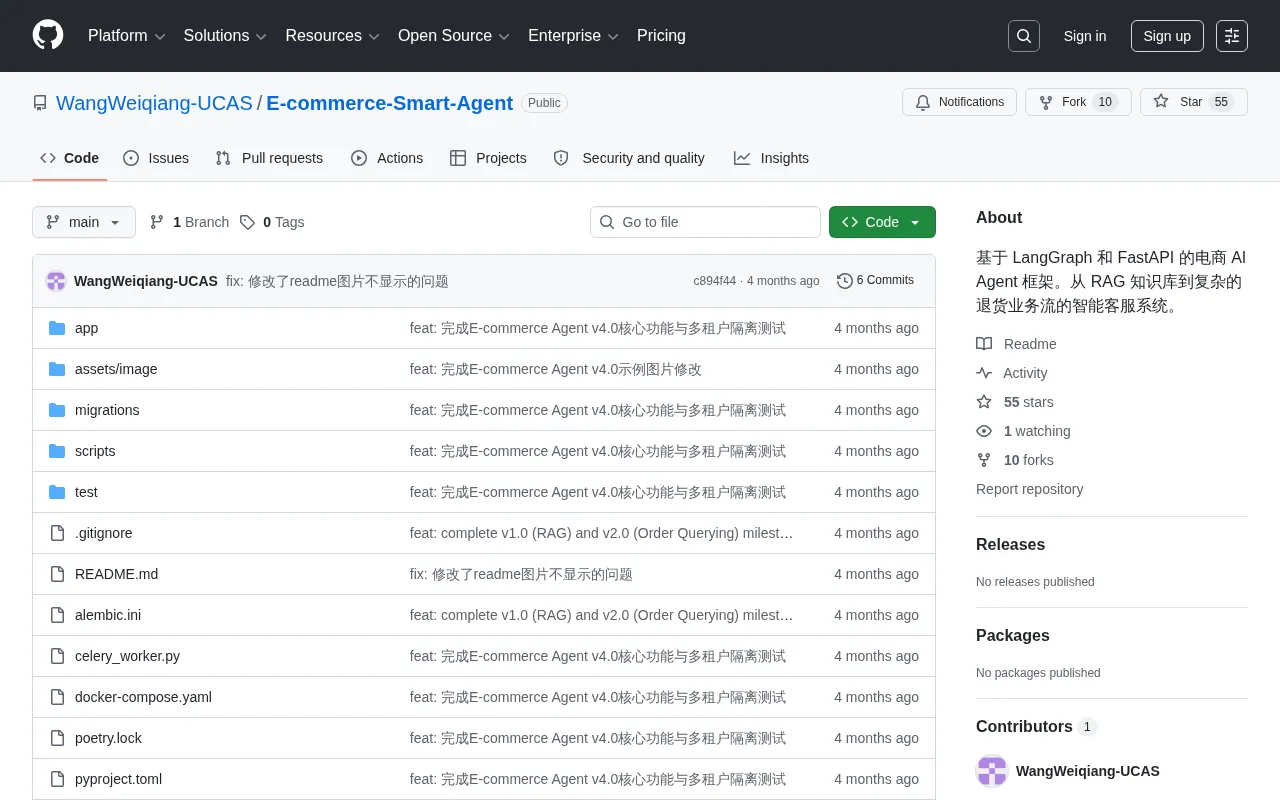
Task: Expand the Open Source menu
Action: click(454, 36)
